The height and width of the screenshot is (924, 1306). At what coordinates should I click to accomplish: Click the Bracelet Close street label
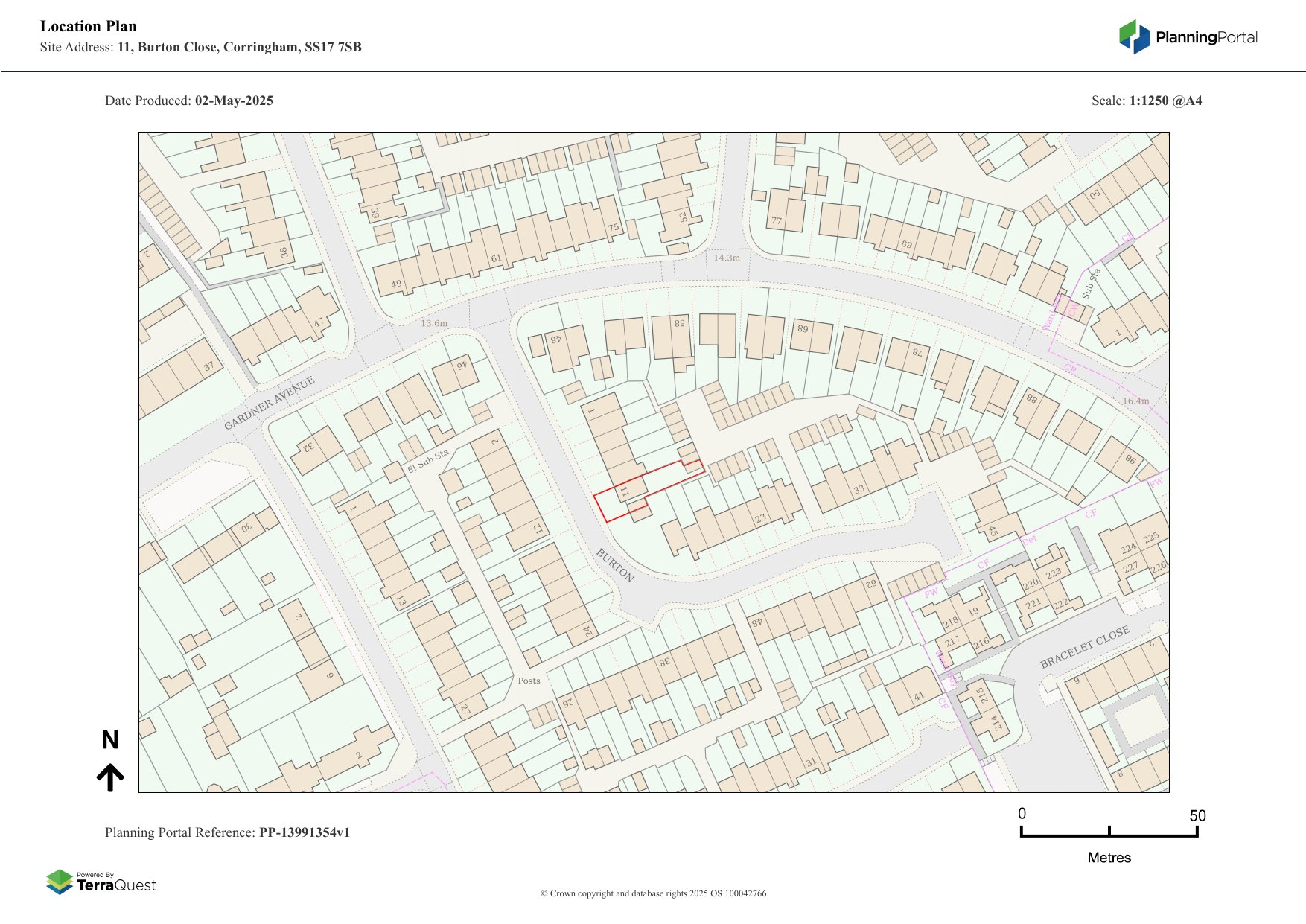1084,647
